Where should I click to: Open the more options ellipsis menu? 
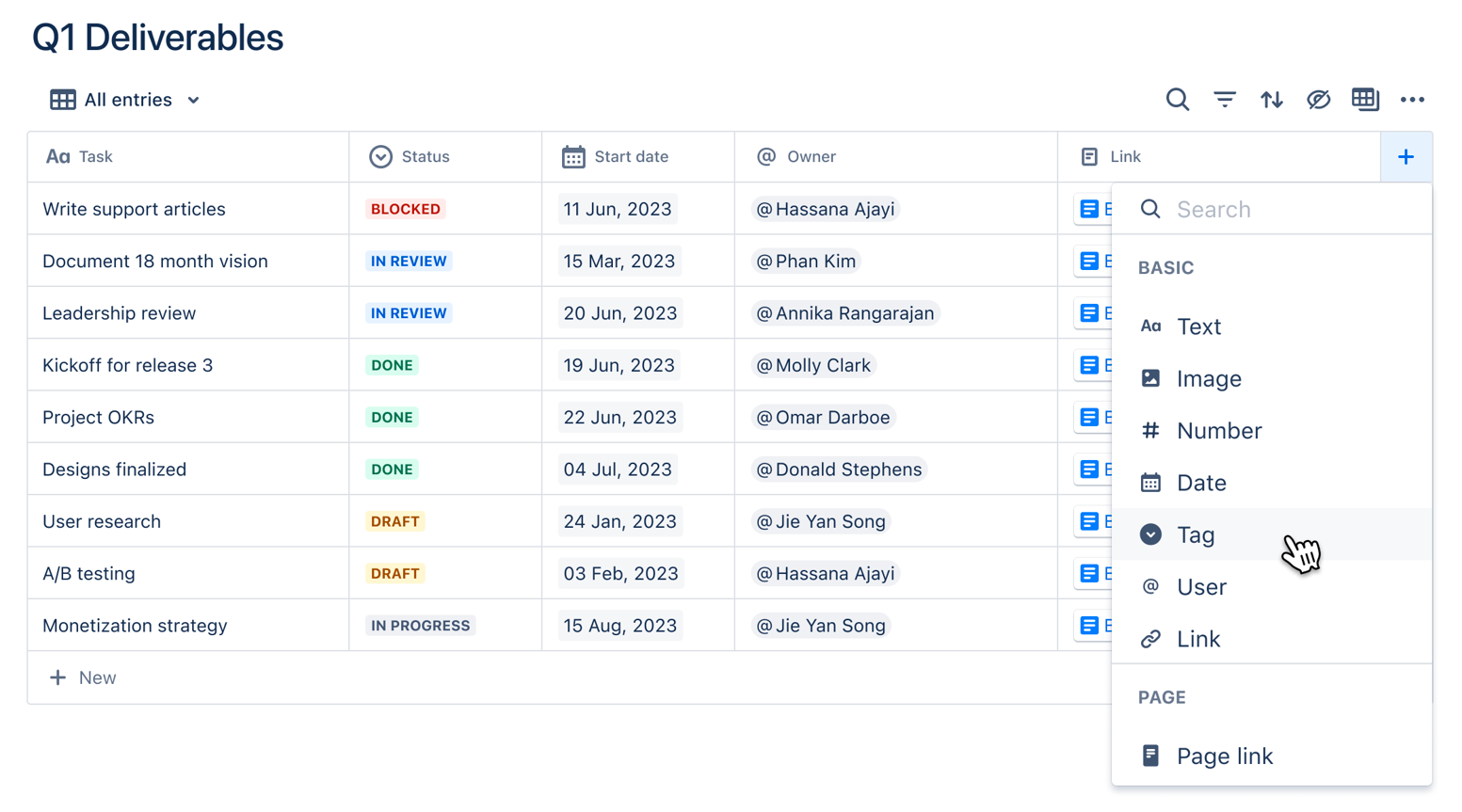1412,100
